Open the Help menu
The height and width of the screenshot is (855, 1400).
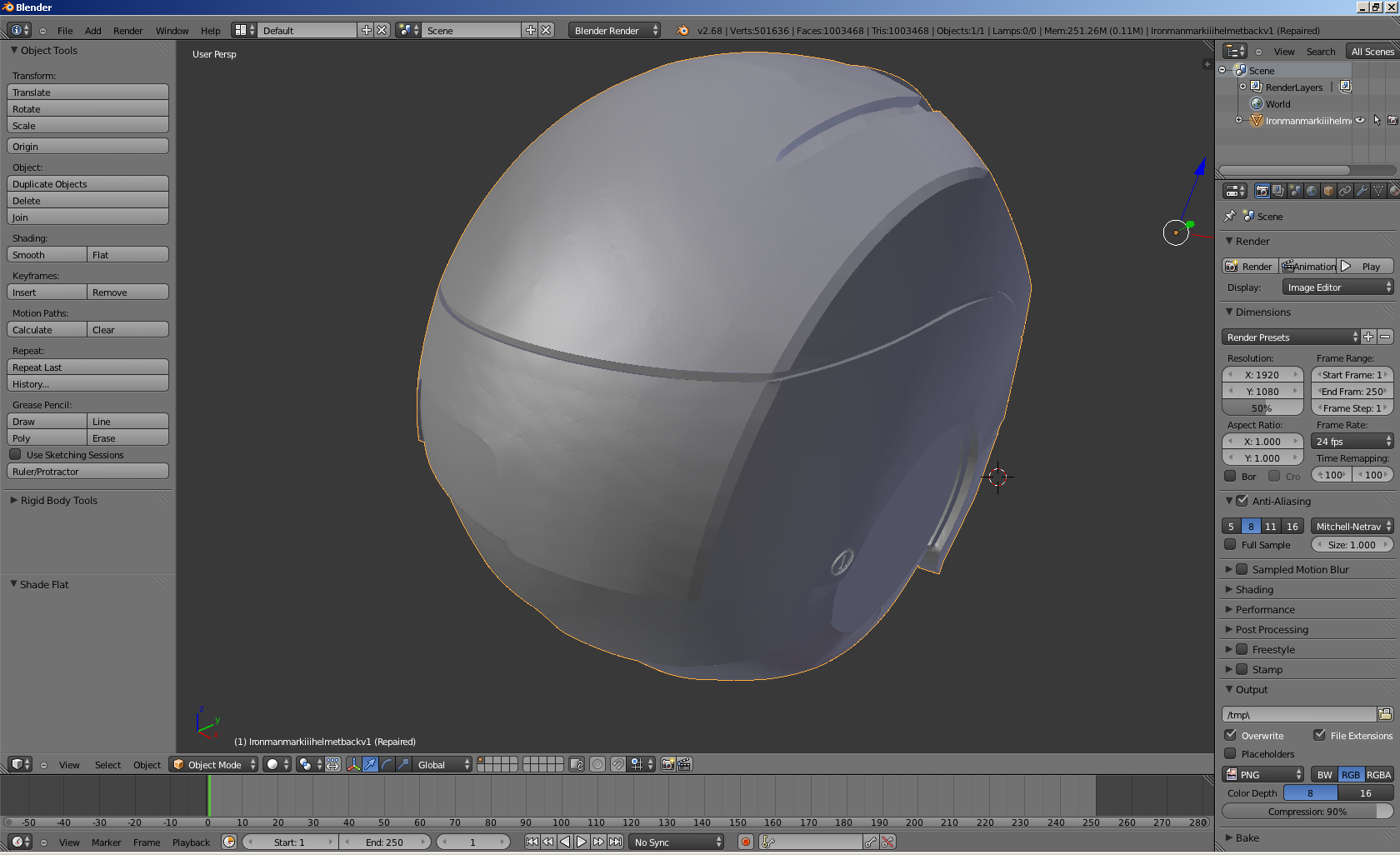pyautogui.click(x=211, y=30)
